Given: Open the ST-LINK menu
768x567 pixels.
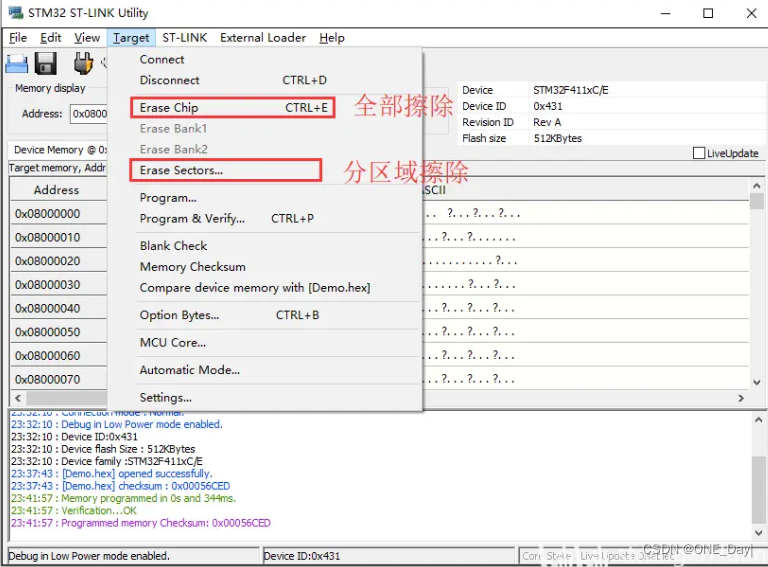Looking at the screenshot, I should pos(185,38).
